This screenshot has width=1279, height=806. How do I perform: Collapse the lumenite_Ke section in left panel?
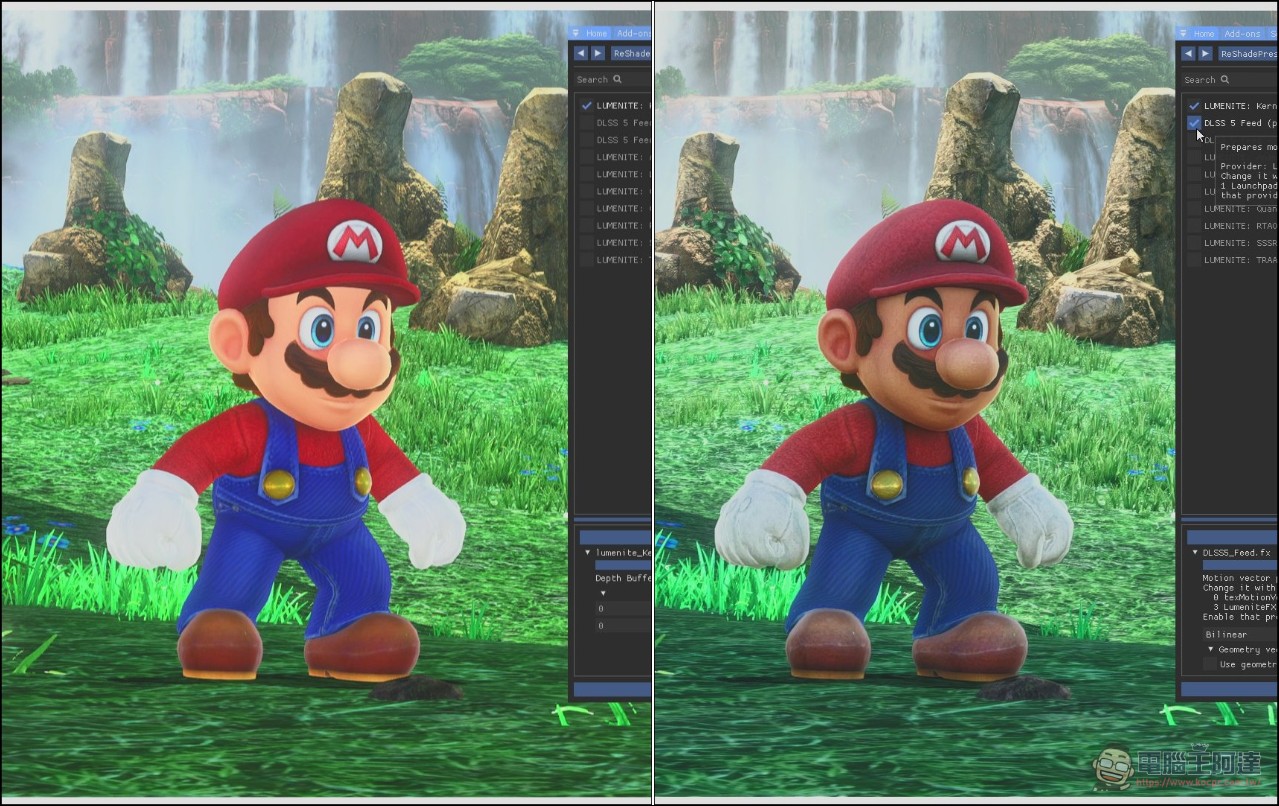click(588, 552)
